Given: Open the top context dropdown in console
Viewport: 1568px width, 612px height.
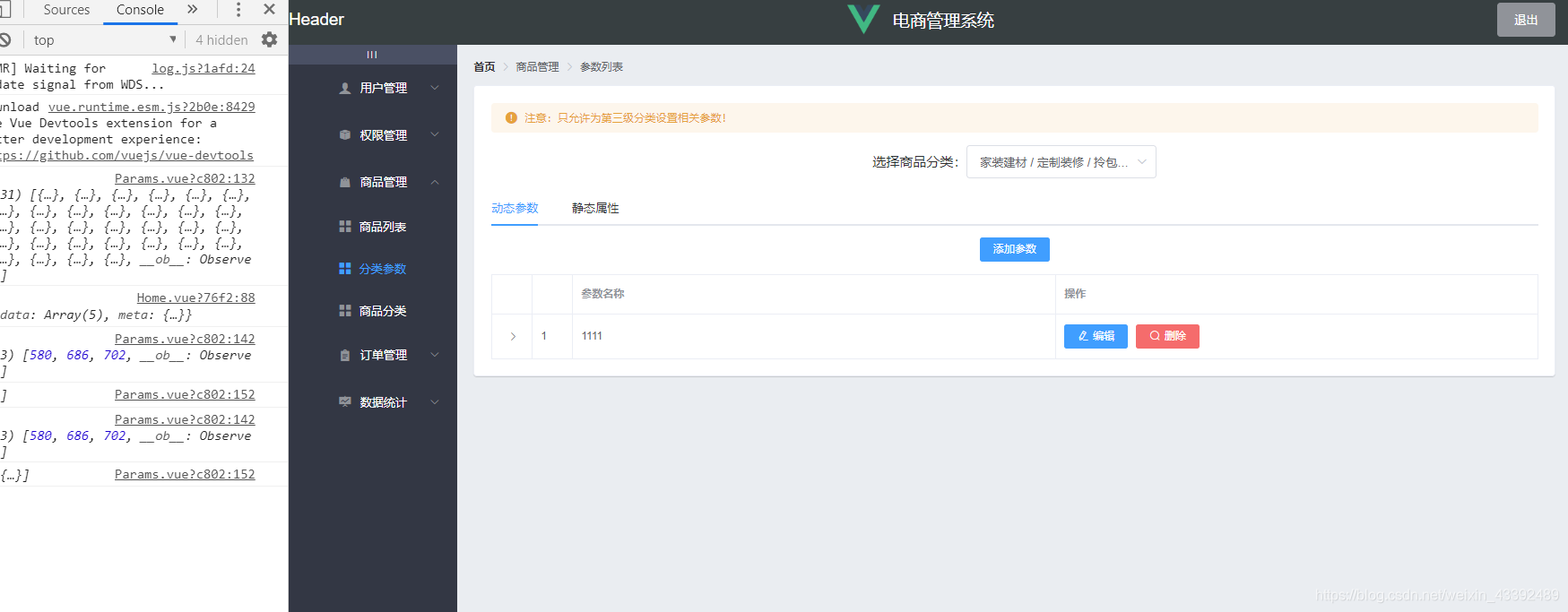Looking at the screenshot, I should 105,39.
